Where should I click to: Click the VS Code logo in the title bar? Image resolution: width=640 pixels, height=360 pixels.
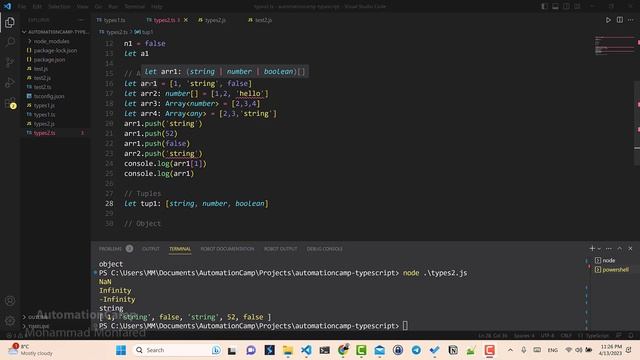pos(7,6)
